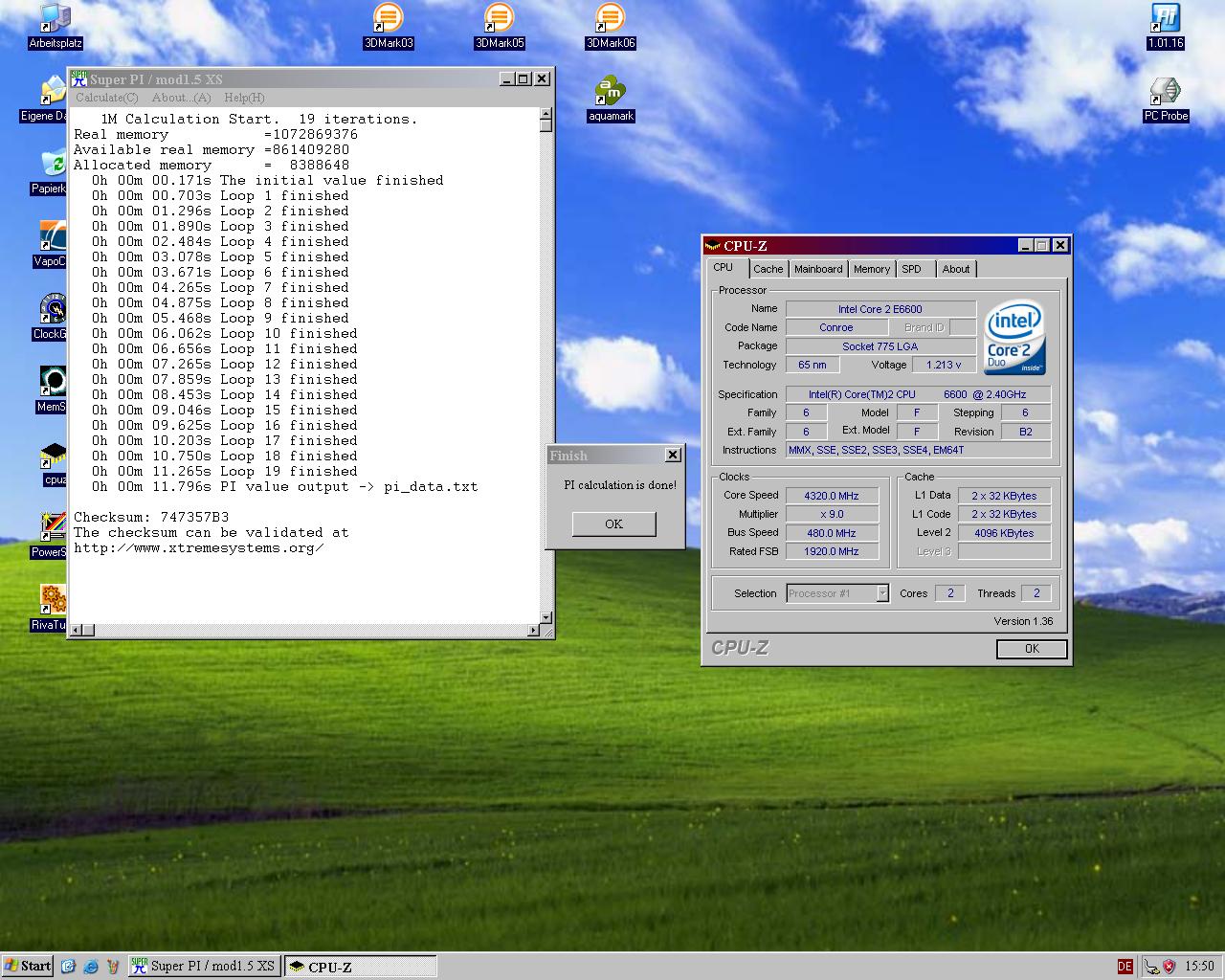Click the Intel Core 2 Duo logo
Viewport: 1225px width, 980px height.
[1014, 339]
